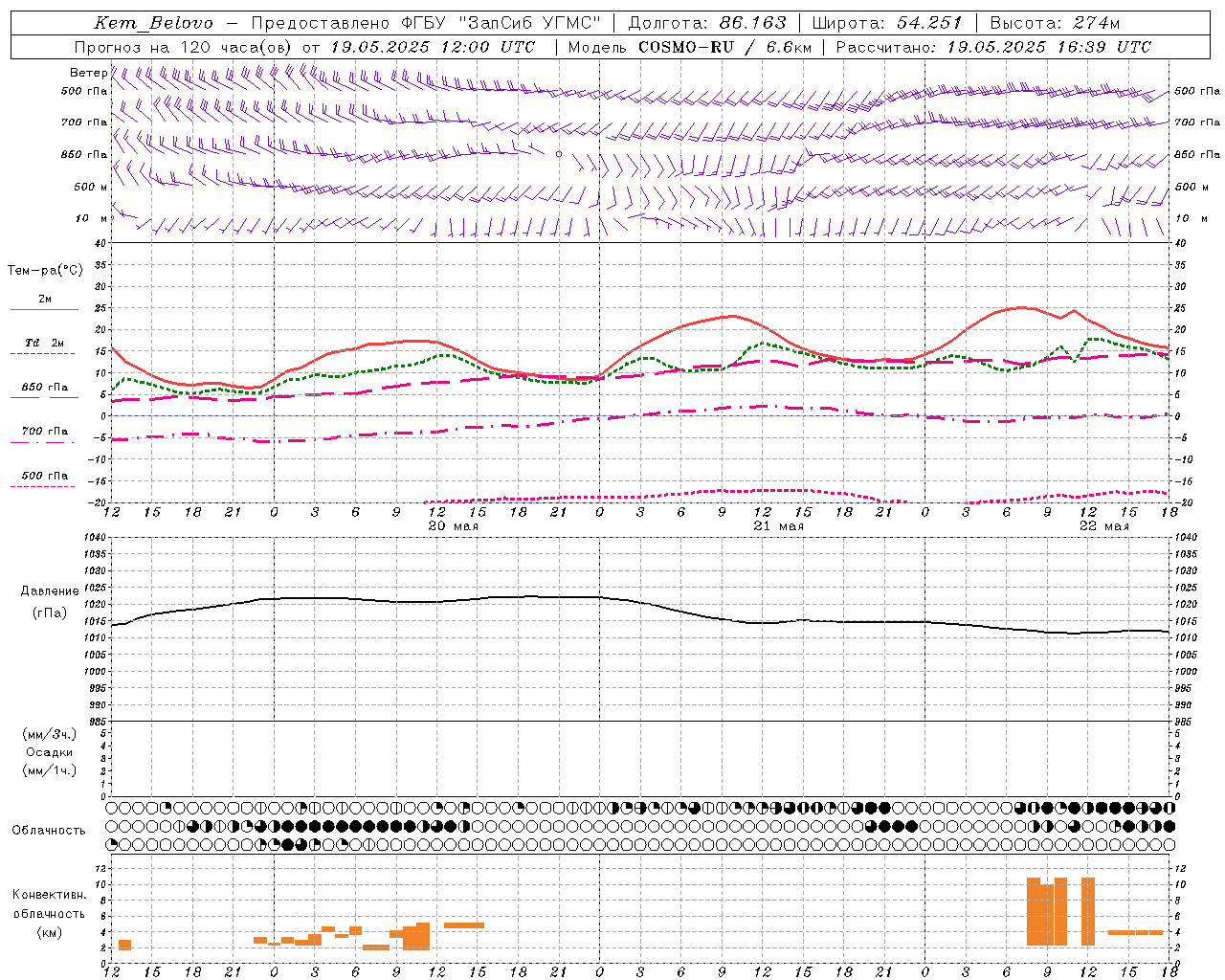Click the 850 гПа temperature legend entry

44,388
